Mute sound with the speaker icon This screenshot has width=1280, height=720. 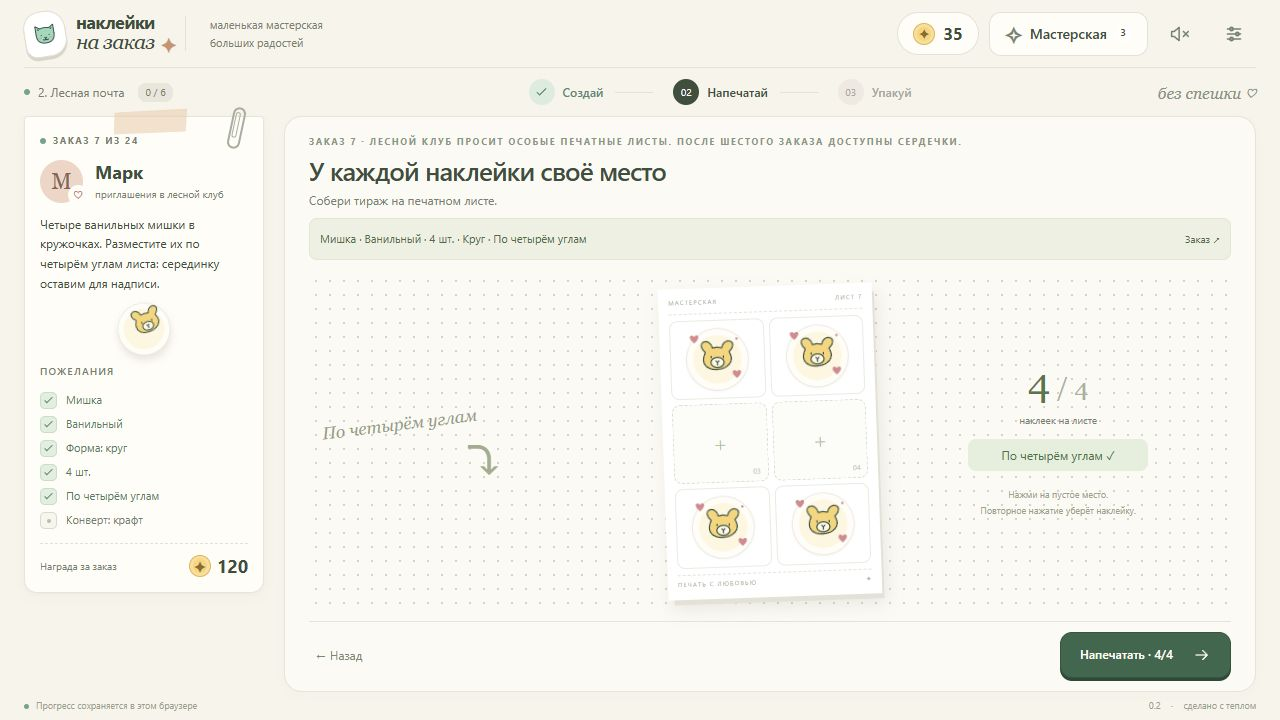(1180, 34)
